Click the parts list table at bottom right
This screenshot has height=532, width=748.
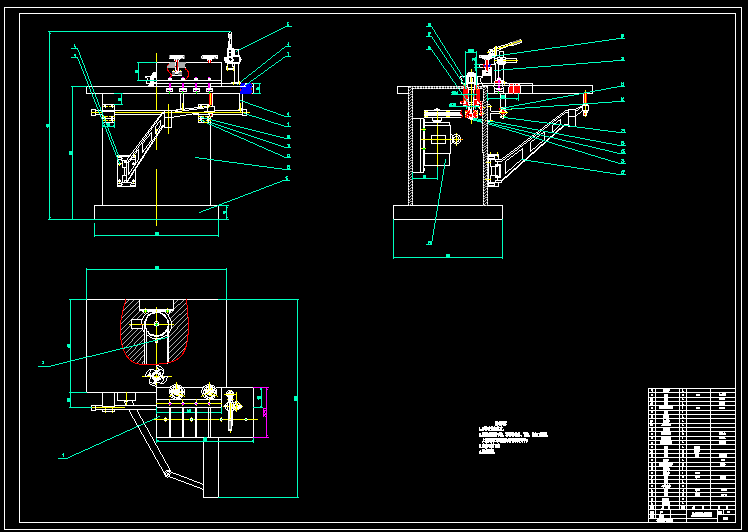[691, 455]
